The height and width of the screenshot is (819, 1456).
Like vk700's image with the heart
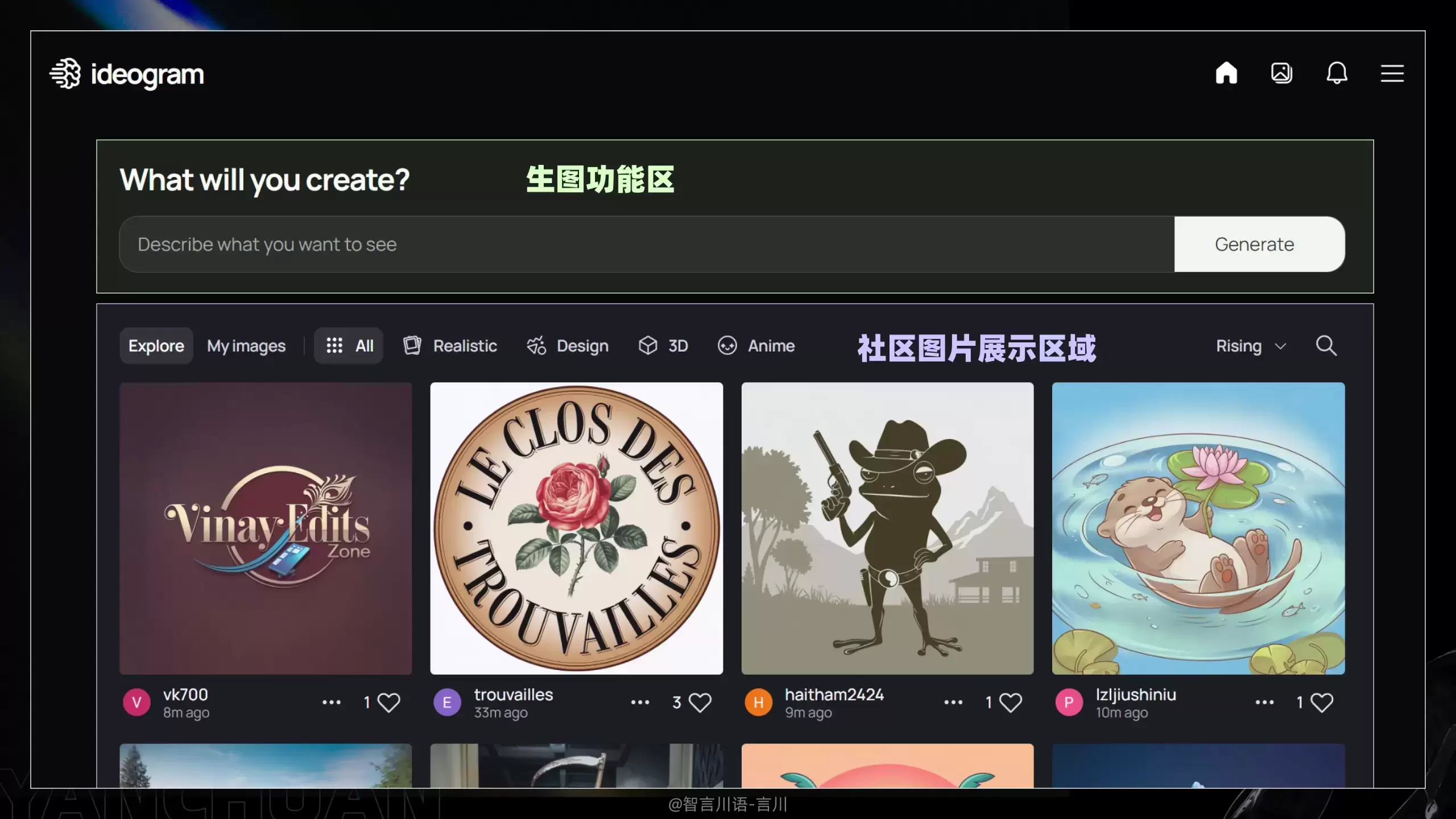click(x=389, y=702)
